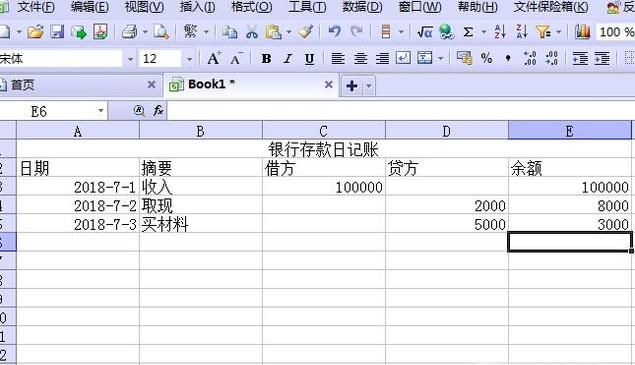Image resolution: width=635 pixels, height=365 pixels.
Task: Decrease decimal places
Action: [x=552, y=59]
